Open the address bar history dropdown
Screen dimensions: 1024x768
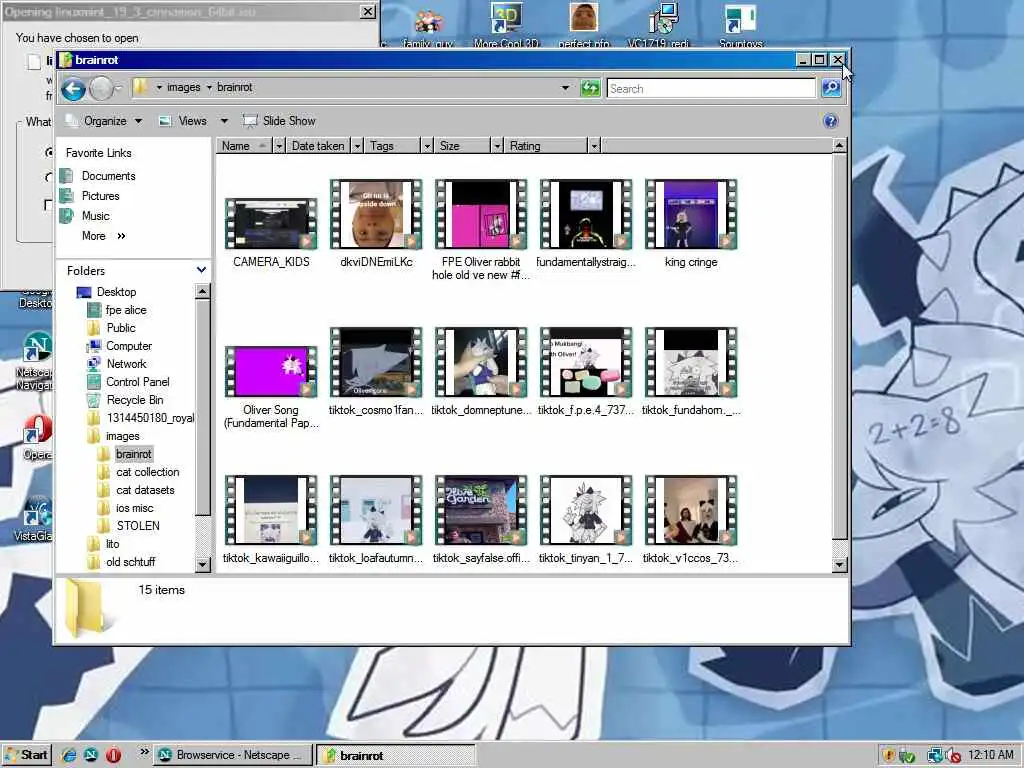pos(566,88)
